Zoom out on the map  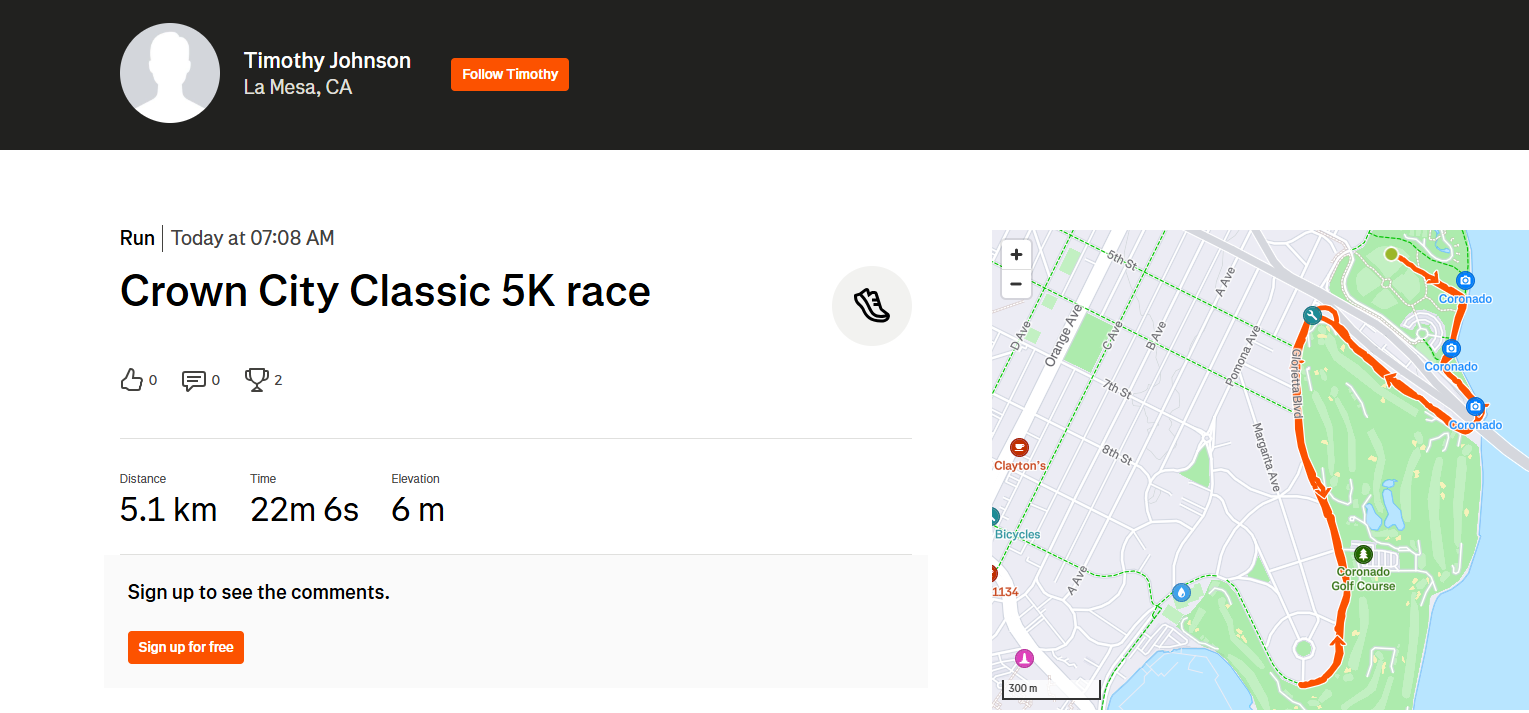click(1016, 284)
